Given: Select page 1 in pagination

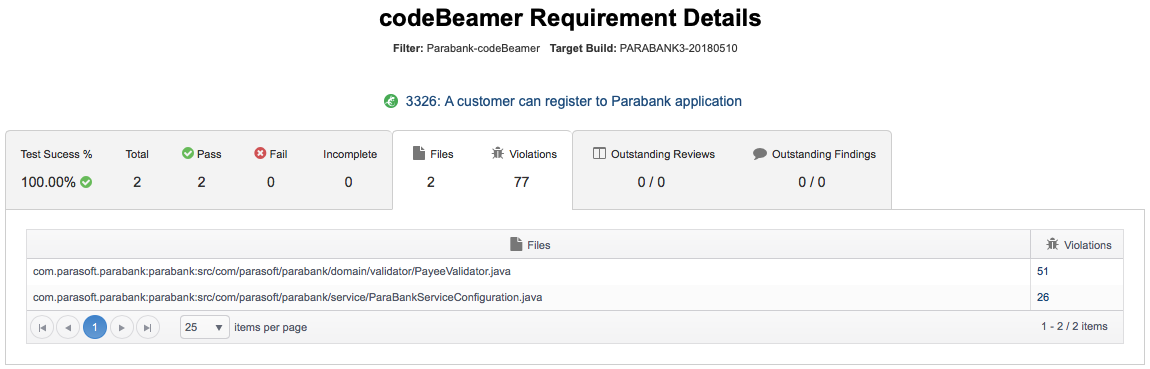Looking at the screenshot, I should [95, 327].
